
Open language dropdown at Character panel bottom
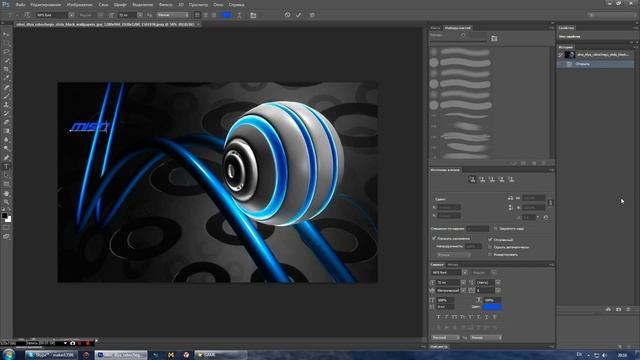[x=445, y=338]
